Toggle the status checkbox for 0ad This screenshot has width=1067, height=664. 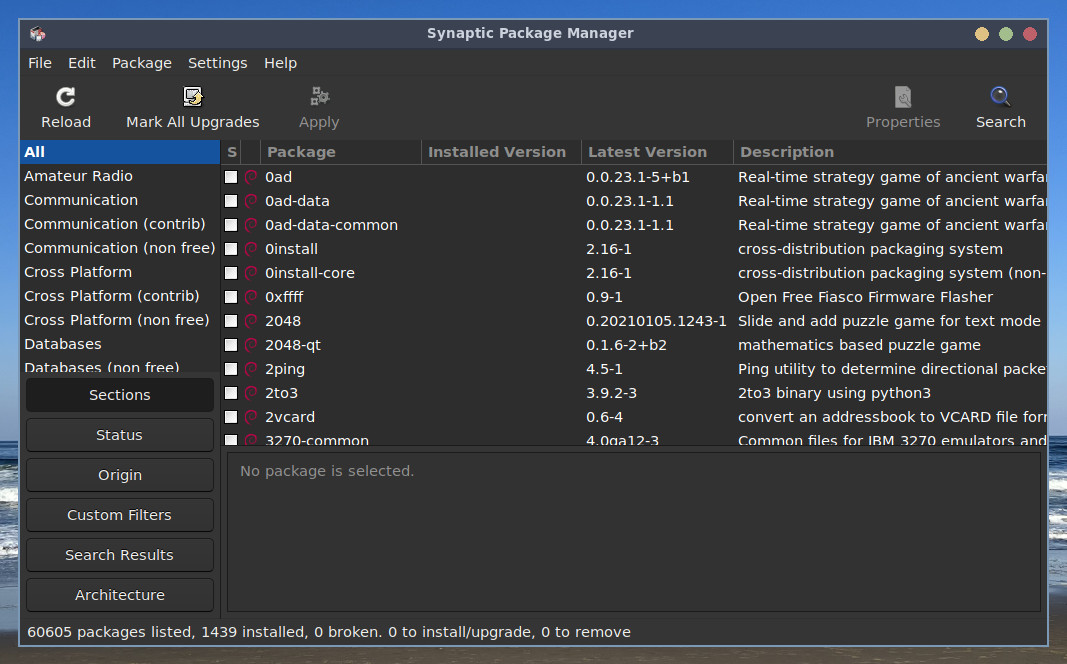(x=231, y=177)
